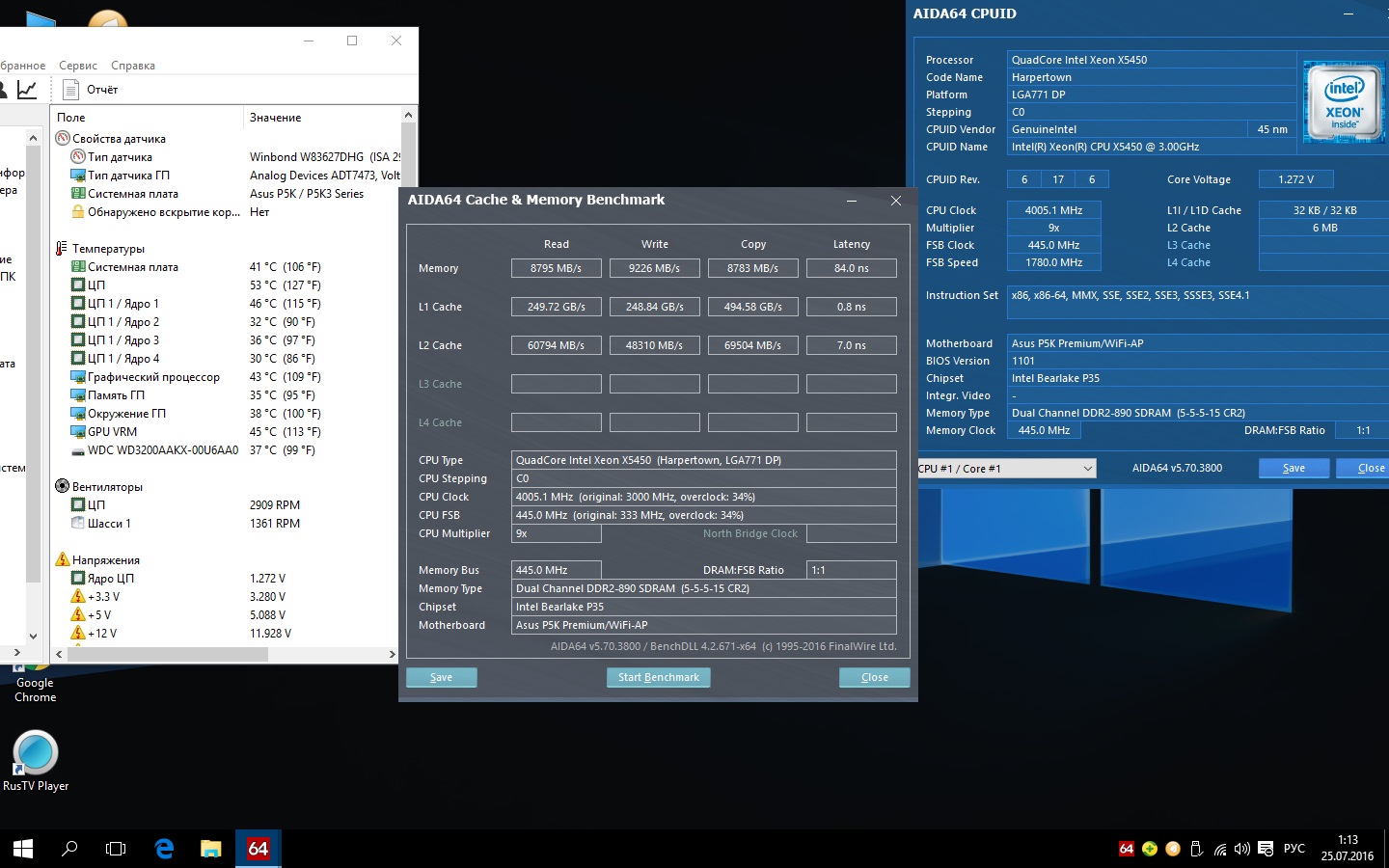Select the Память ГП row
Viewport: 1389px width, 868px height.
(225, 394)
